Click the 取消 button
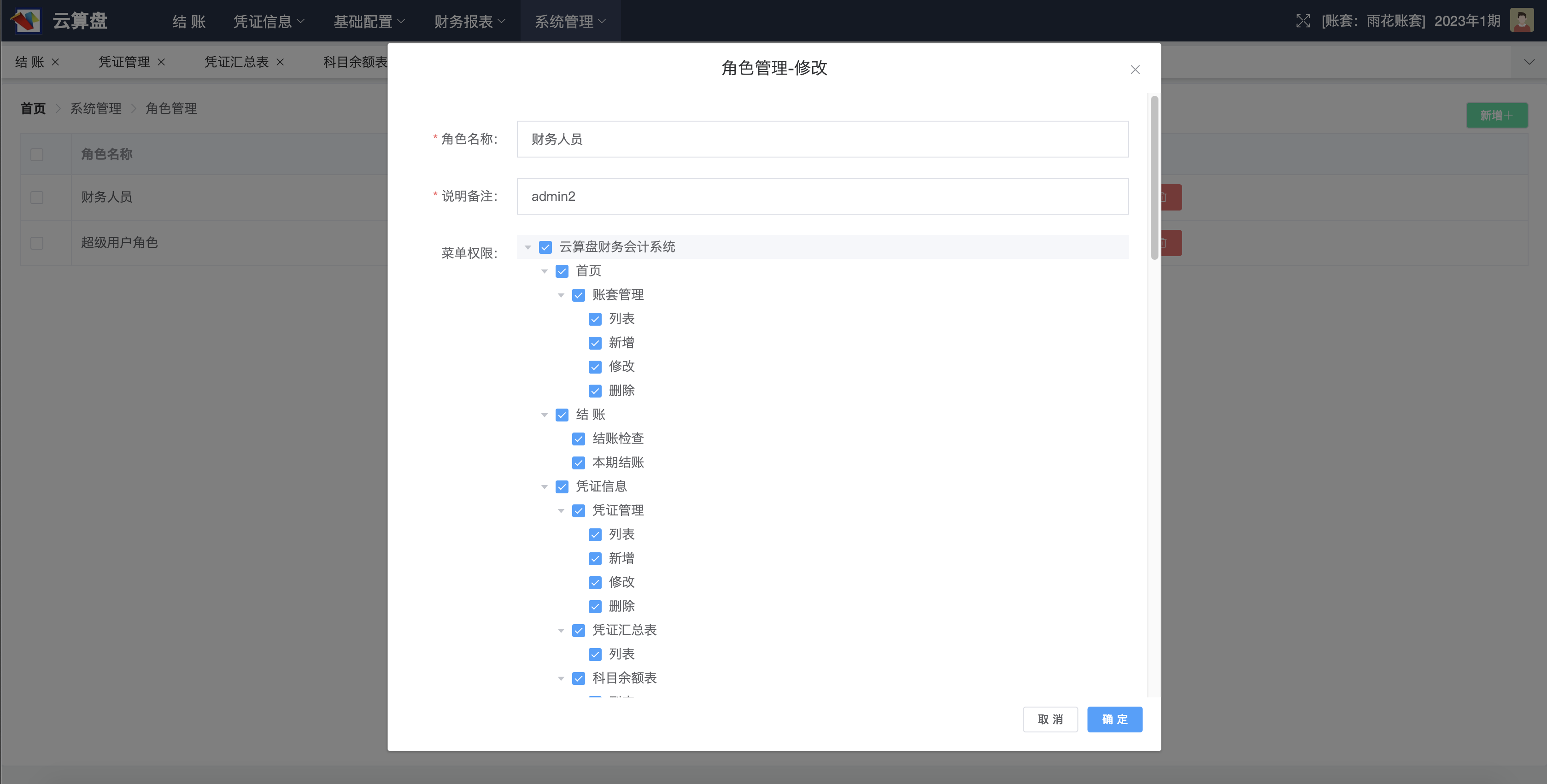 tap(1050, 719)
